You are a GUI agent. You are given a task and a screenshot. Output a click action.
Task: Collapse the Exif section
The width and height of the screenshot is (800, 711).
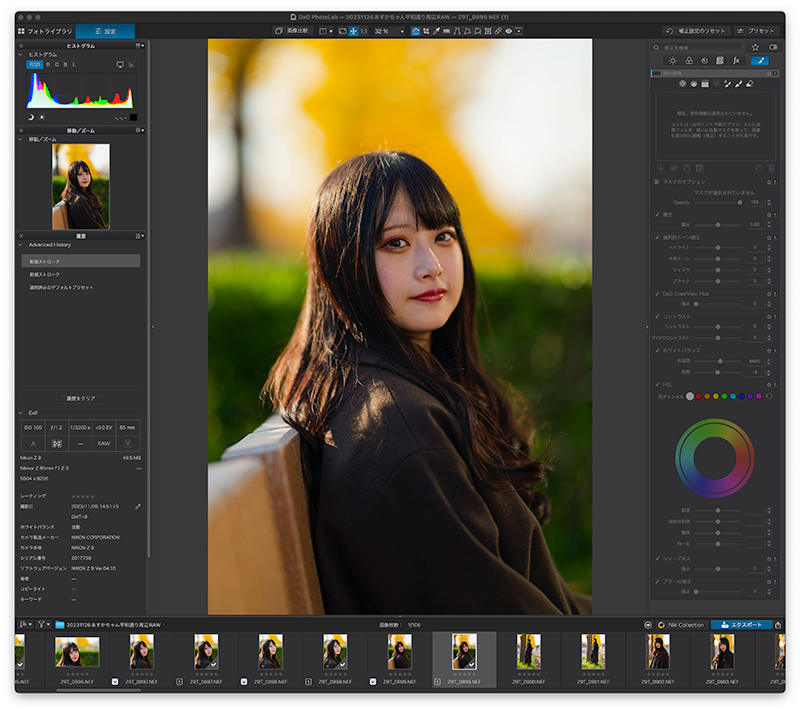click(20, 413)
